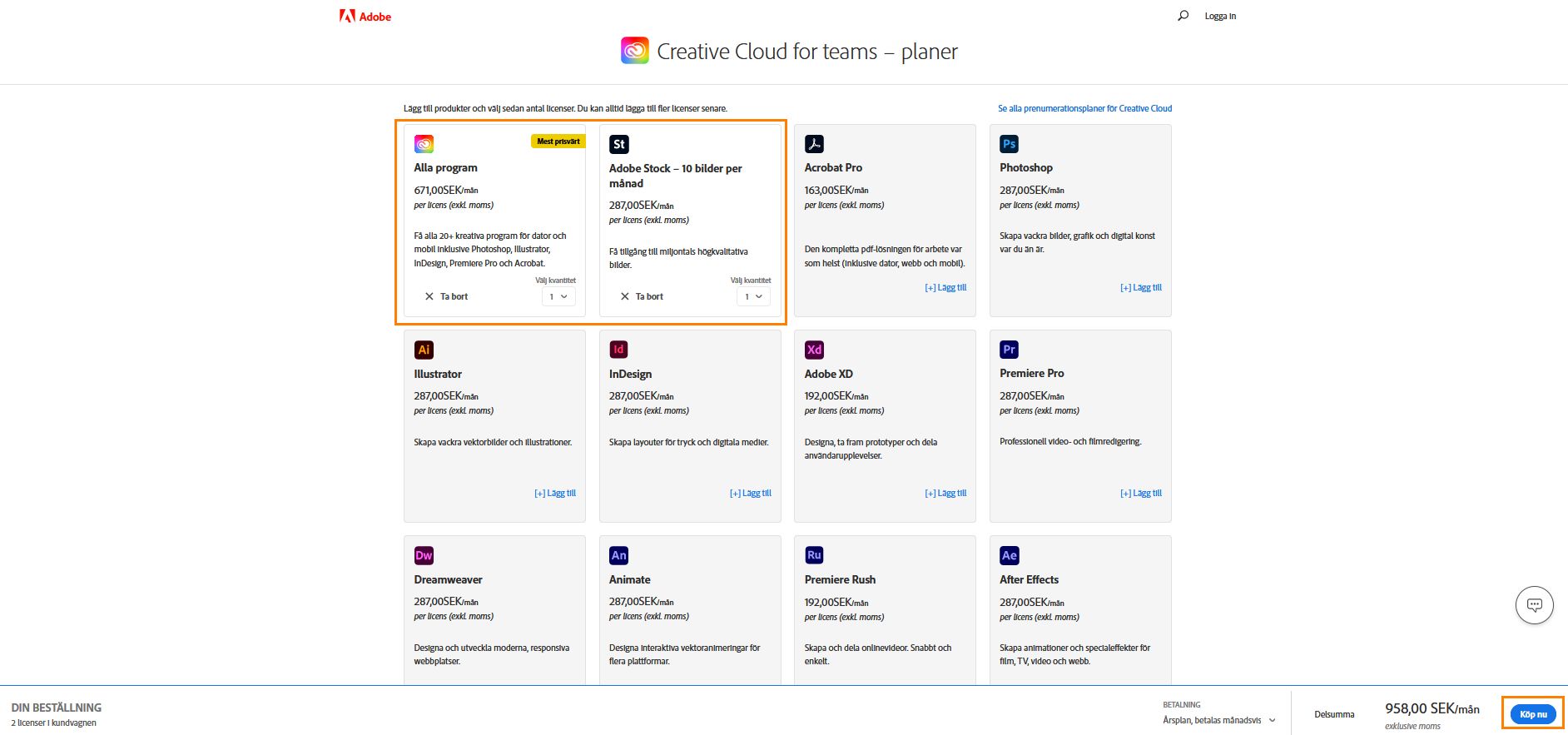Open quantity dropdown for Adobe Stock
Image resolution: width=1568 pixels, height=735 pixels.
753,296
